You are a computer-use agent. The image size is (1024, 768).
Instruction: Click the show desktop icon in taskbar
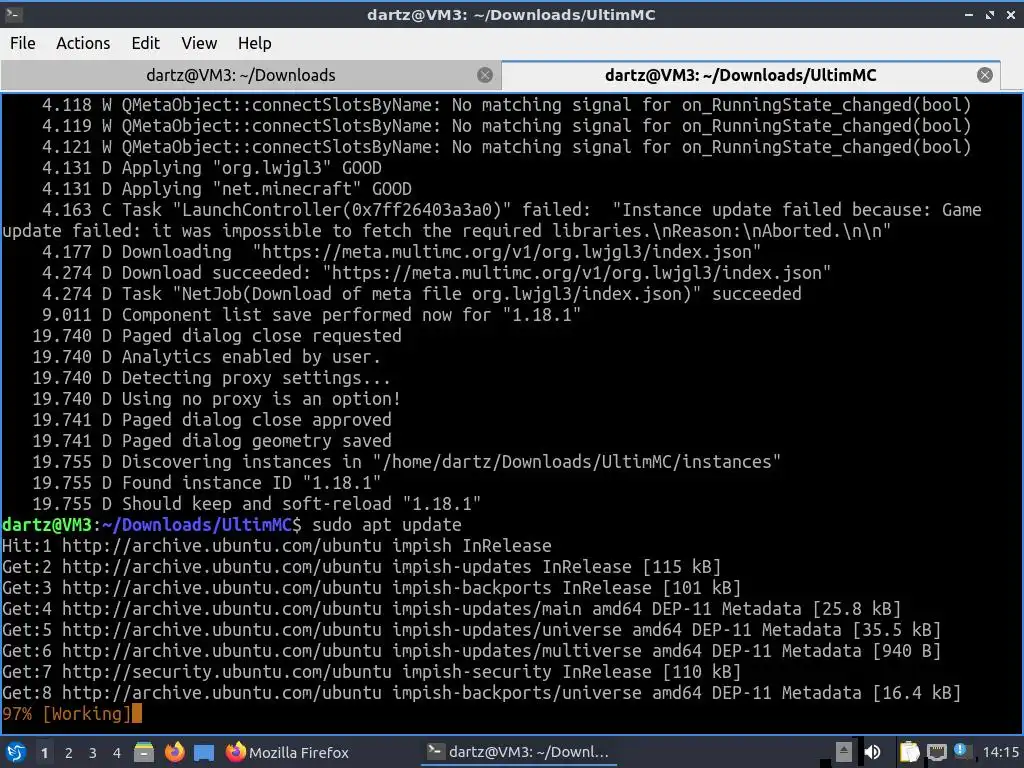click(x=204, y=753)
